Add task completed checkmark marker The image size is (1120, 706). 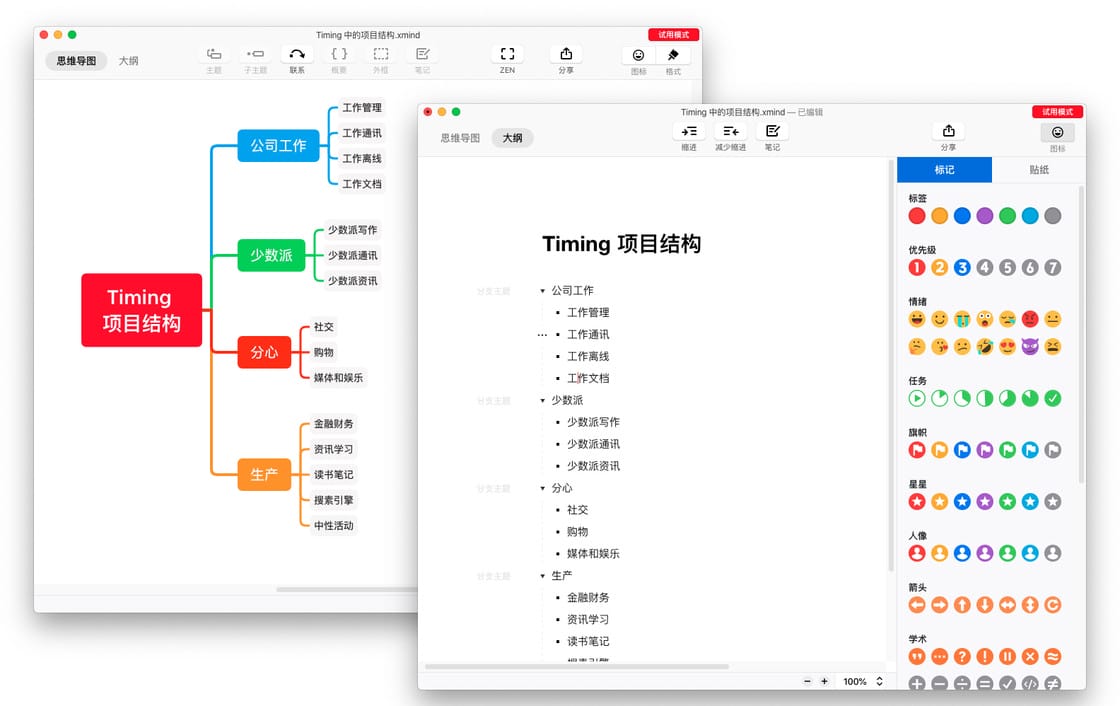pyautogui.click(x=1053, y=398)
